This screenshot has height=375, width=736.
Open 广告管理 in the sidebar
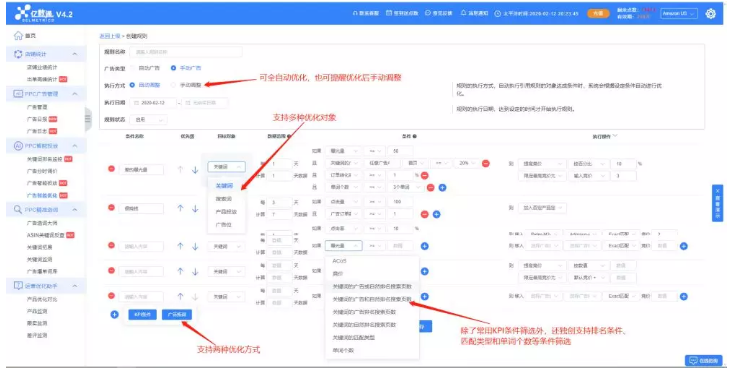(37, 107)
